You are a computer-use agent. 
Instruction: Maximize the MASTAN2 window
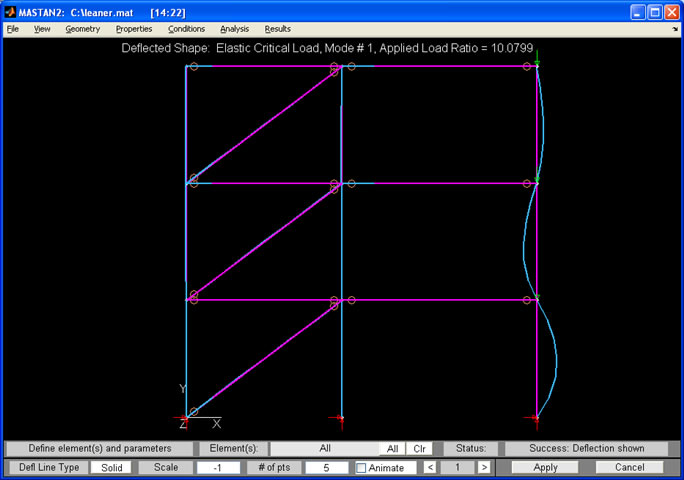pyautogui.click(x=653, y=10)
